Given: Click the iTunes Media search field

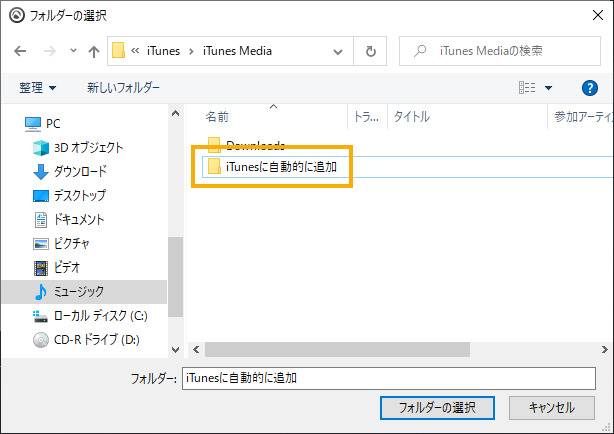Looking at the screenshot, I should pos(500,51).
